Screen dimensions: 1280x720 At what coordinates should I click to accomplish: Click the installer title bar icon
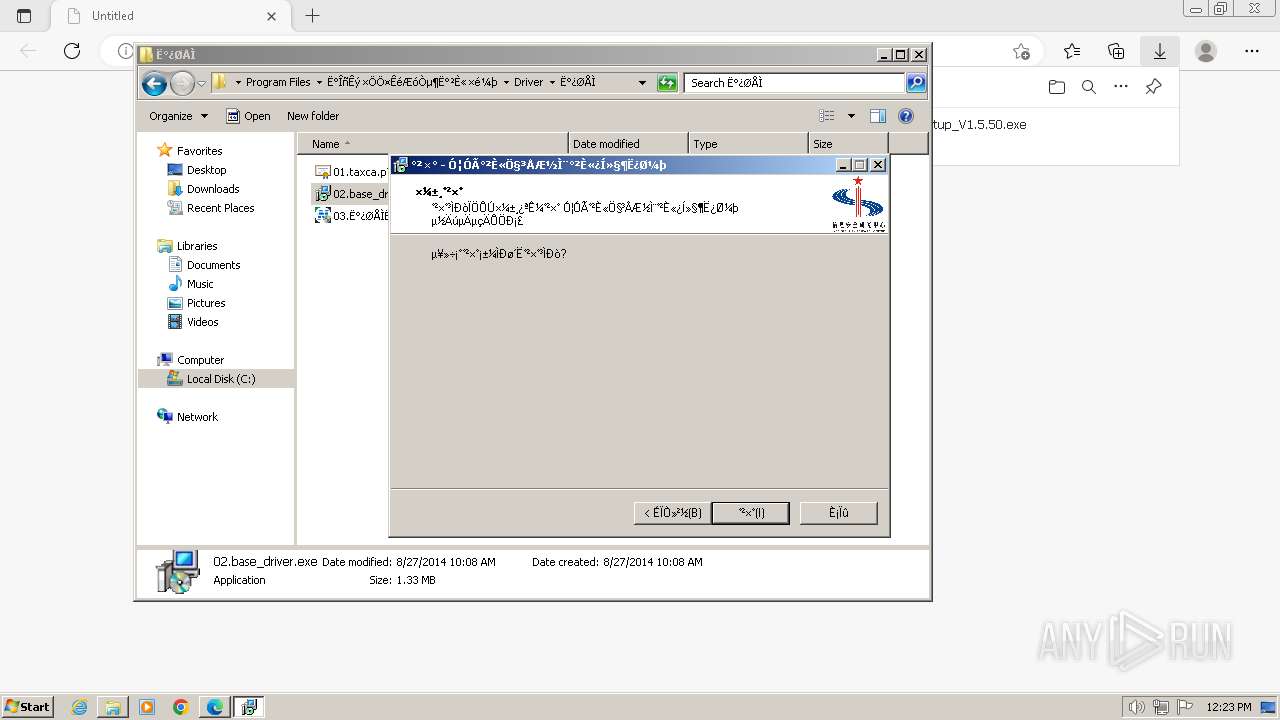[401, 165]
